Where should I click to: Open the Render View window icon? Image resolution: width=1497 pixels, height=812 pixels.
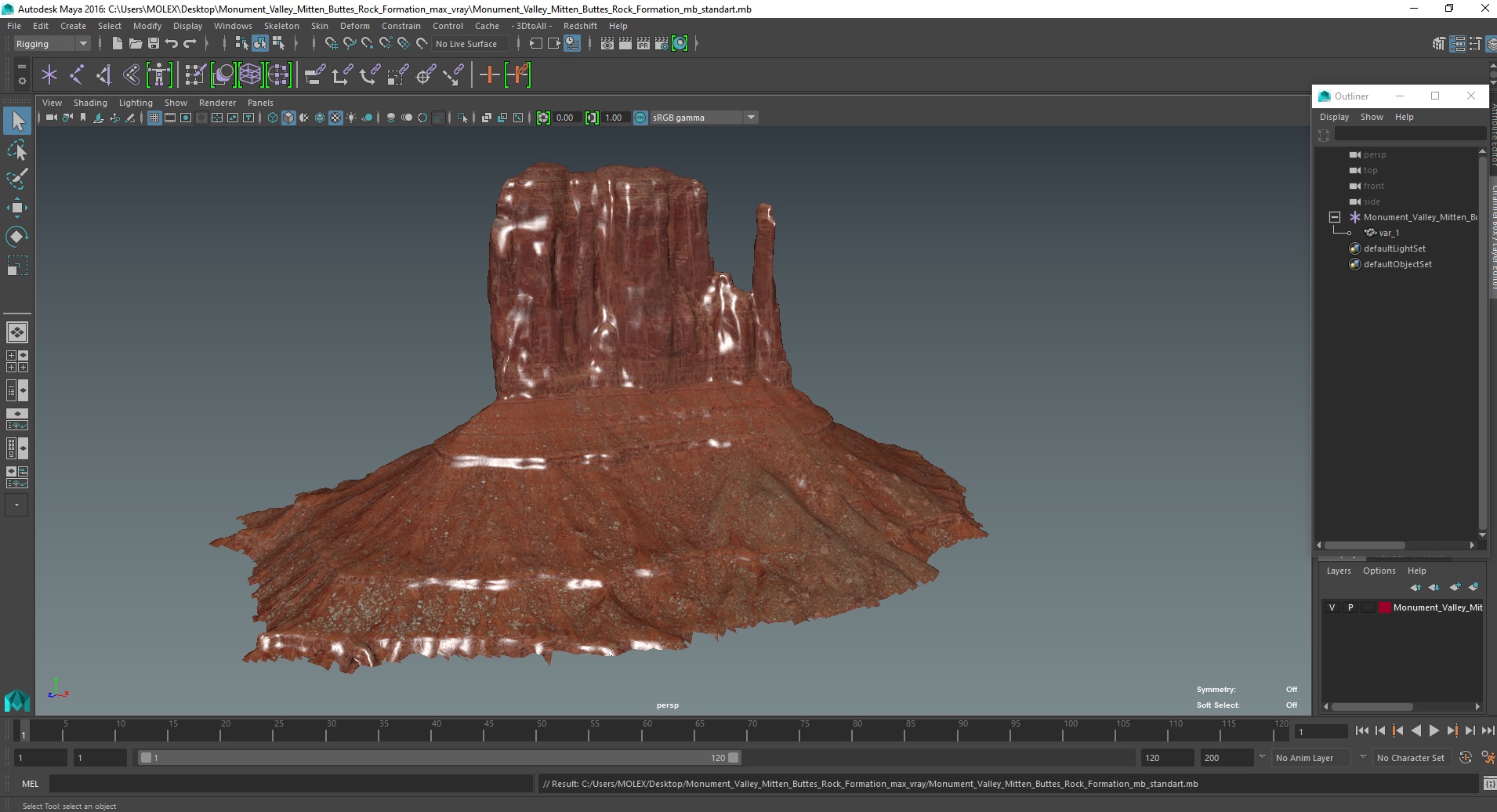607,44
